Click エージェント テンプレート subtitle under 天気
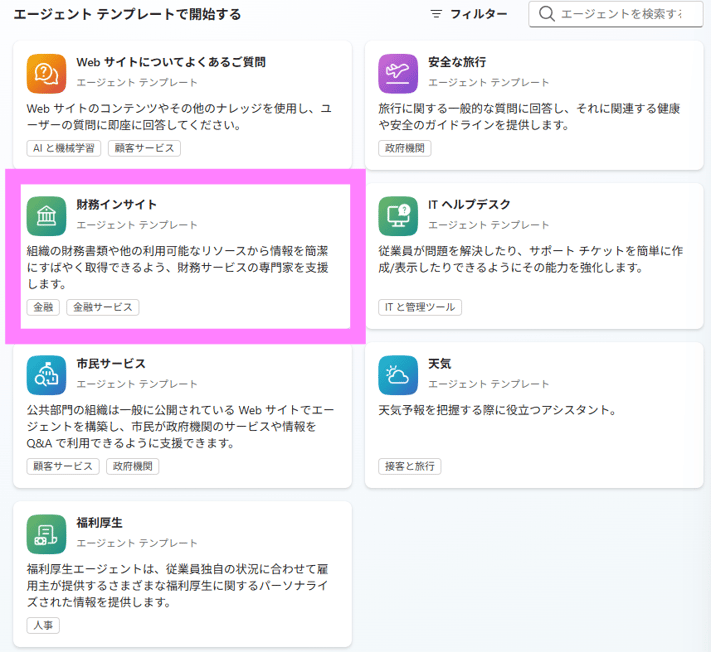The height and width of the screenshot is (652, 711). click(488, 384)
